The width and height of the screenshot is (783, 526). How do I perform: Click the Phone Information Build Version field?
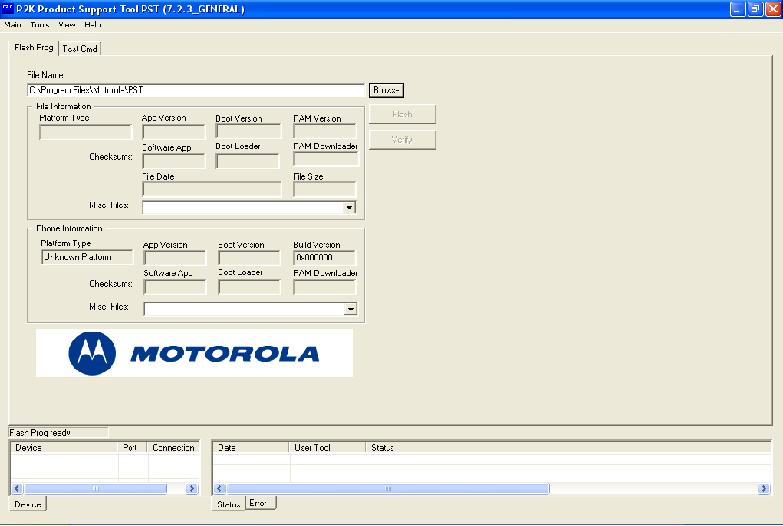325,257
